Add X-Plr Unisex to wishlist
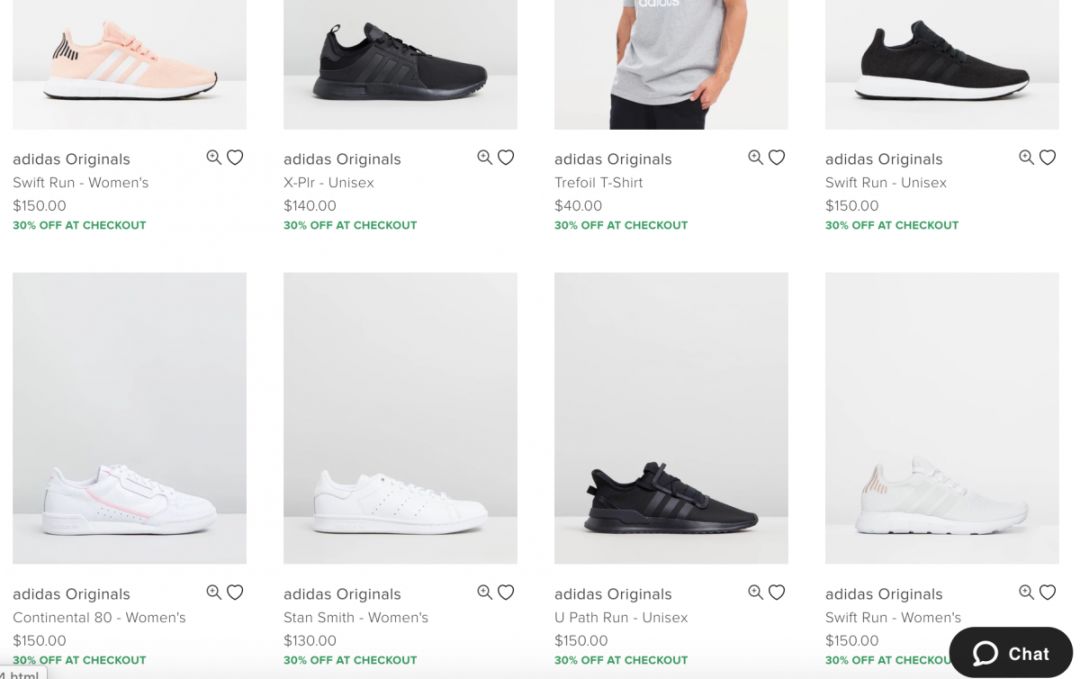 506,157
